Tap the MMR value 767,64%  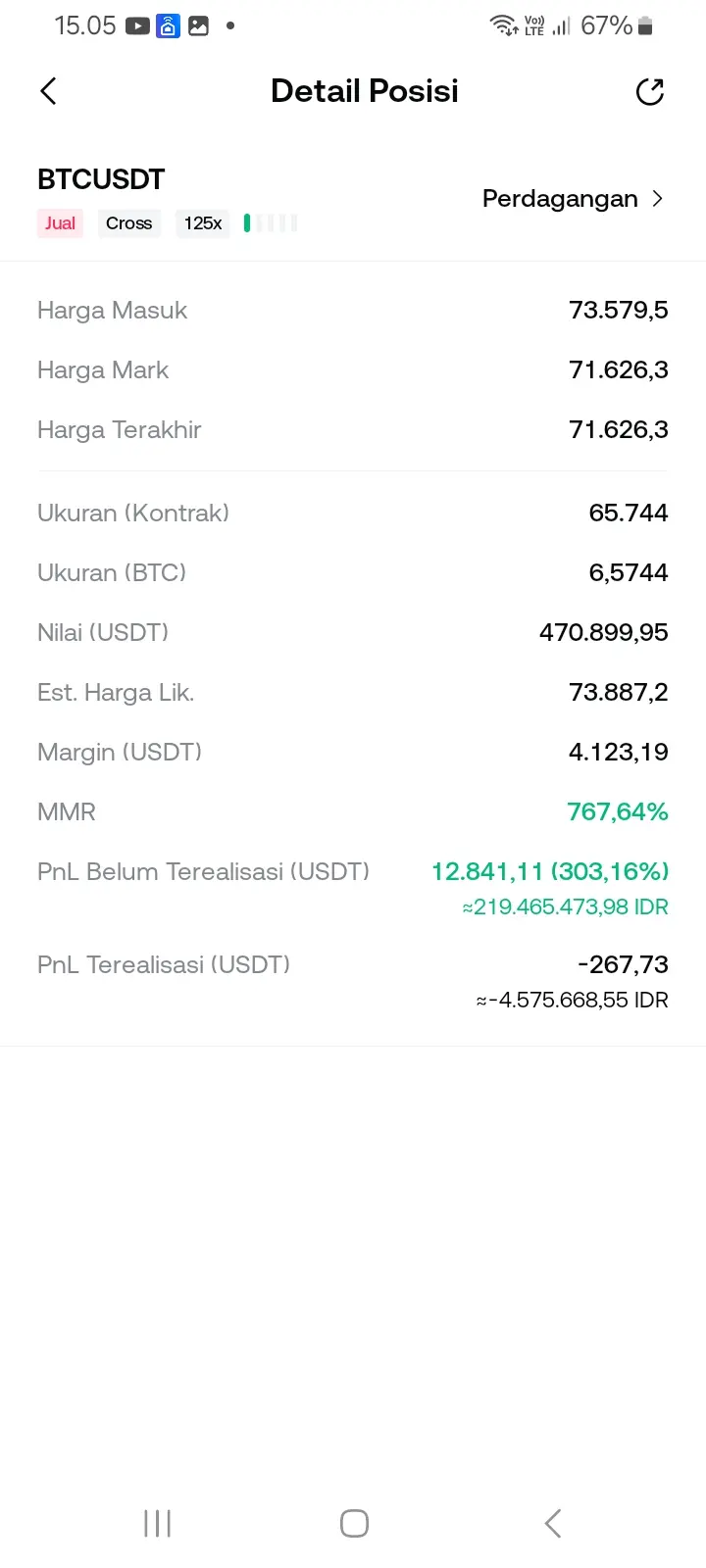[618, 811]
